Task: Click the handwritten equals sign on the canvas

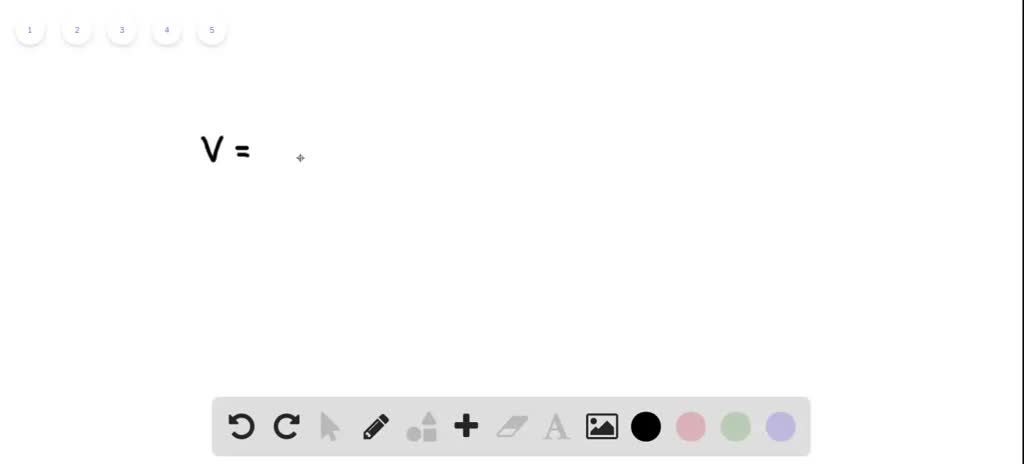Action: (x=242, y=152)
